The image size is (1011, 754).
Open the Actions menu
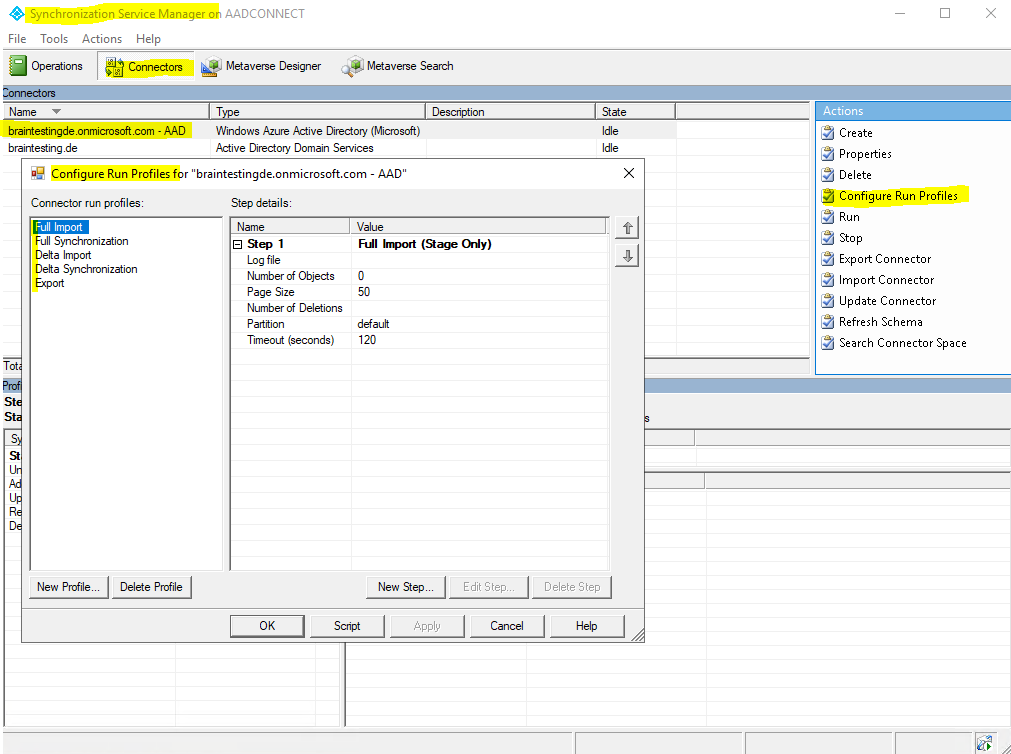(102, 39)
